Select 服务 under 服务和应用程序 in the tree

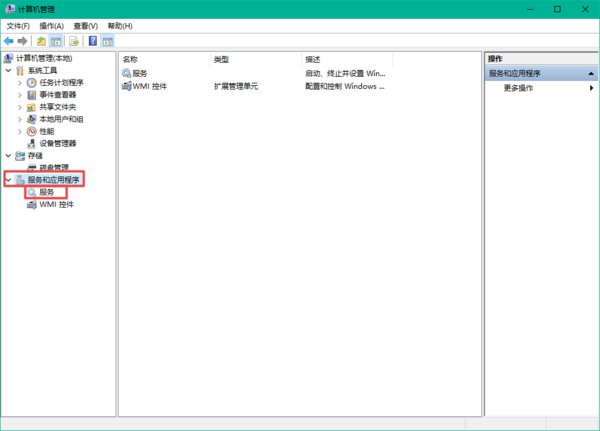(x=46, y=192)
